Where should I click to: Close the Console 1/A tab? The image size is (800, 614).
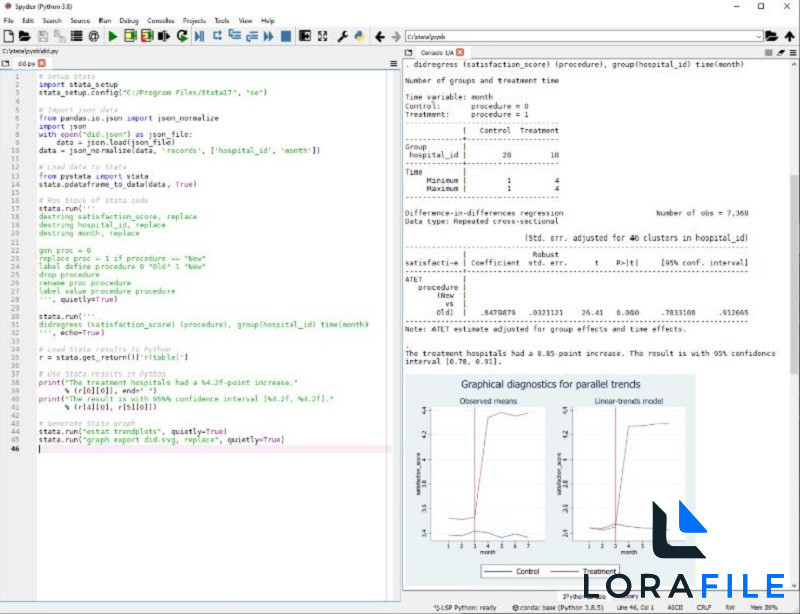pyautogui.click(x=460, y=52)
